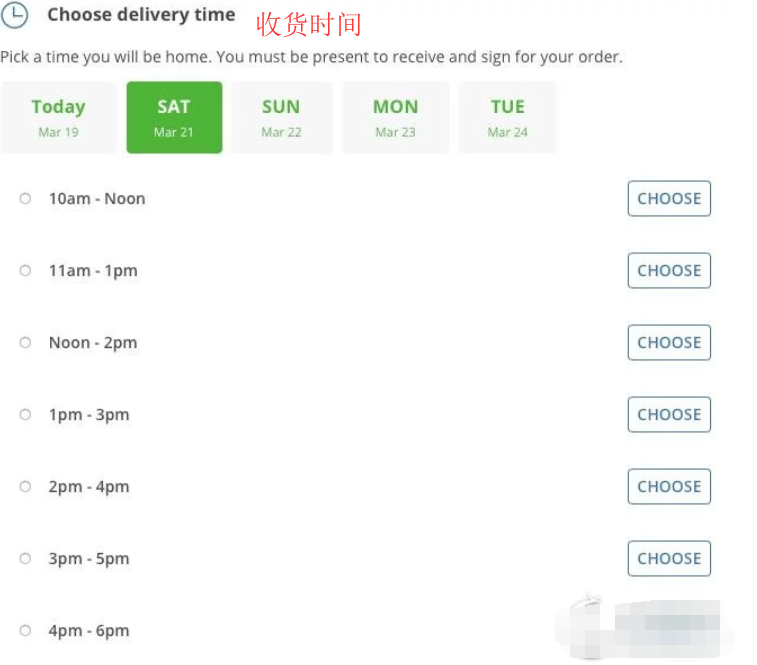Select the Today Mar 19 tab
The image size is (757, 665).
click(58, 117)
